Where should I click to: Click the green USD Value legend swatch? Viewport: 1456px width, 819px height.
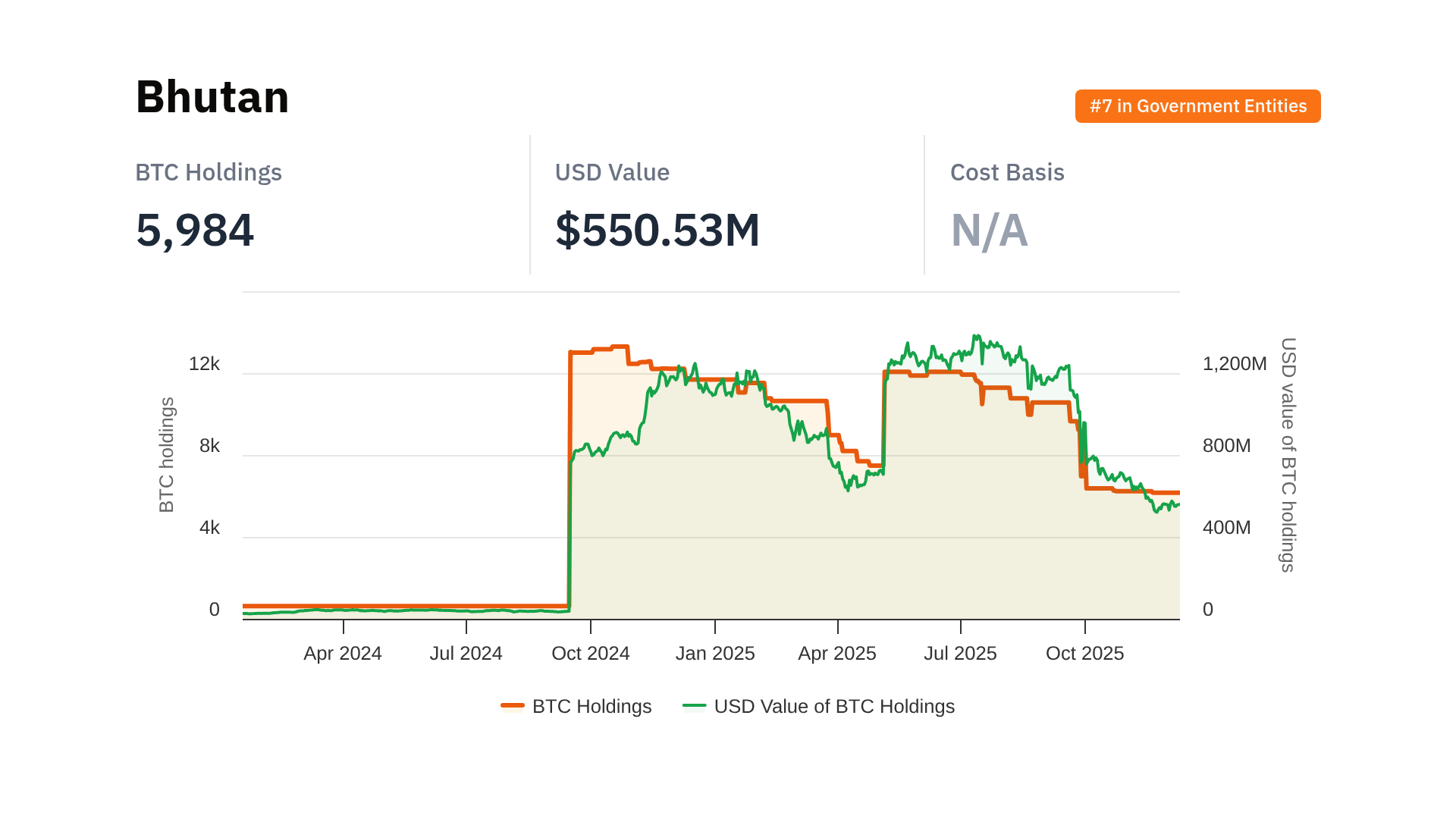pyautogui.click(x=694, y=706)
